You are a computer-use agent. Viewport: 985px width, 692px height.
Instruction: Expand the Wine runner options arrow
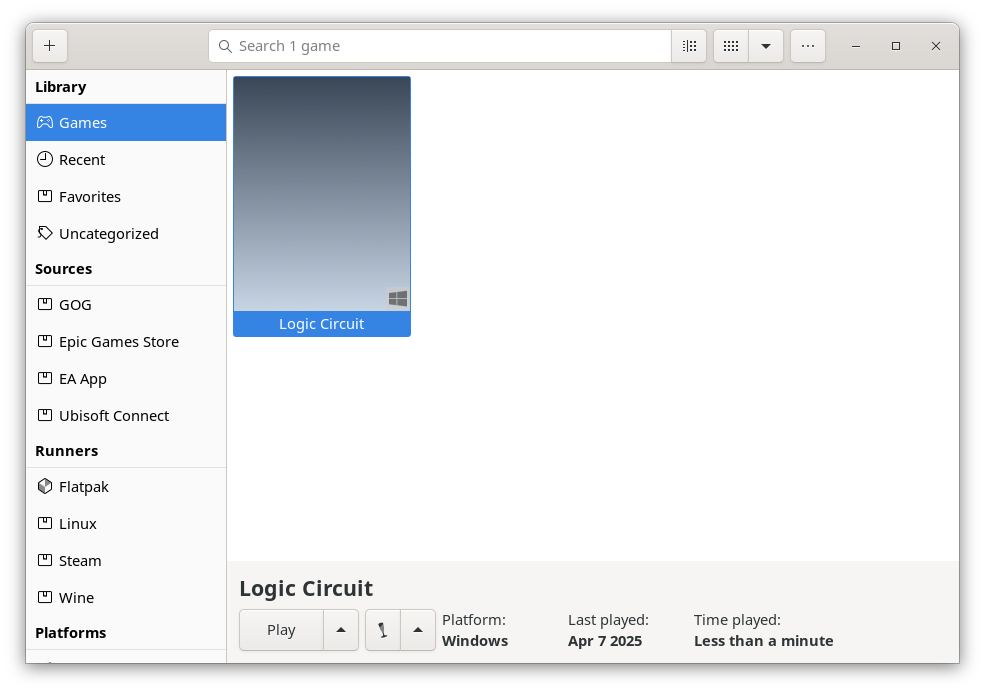(418, 630)
